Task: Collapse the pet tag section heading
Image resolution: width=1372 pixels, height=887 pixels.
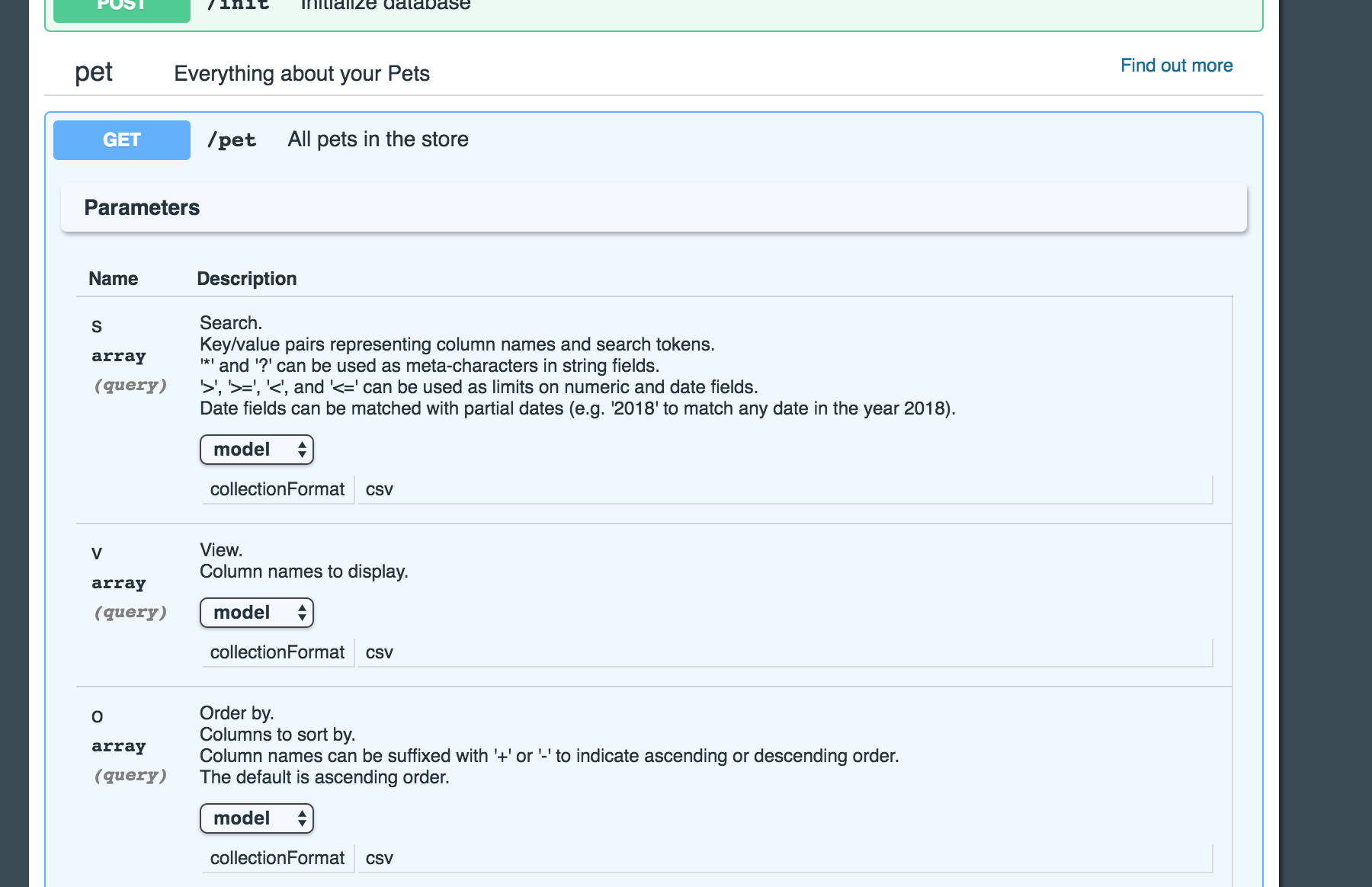Action: (x=94, y=72)
